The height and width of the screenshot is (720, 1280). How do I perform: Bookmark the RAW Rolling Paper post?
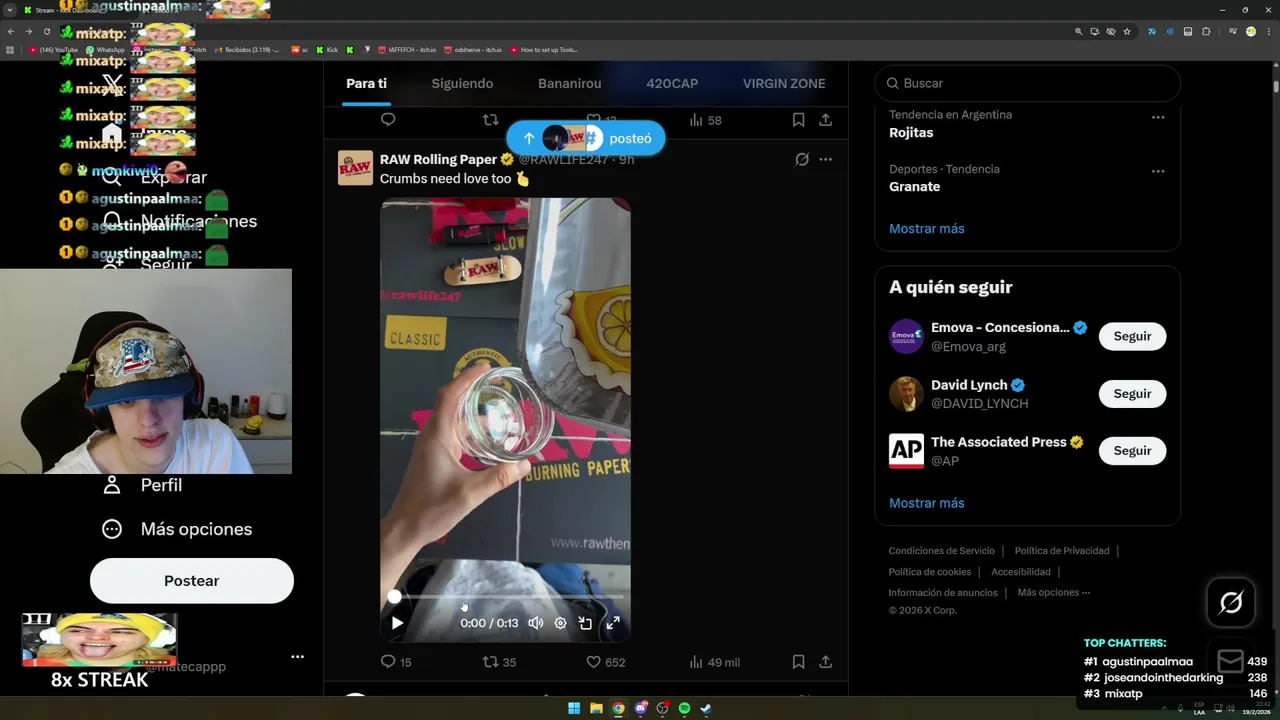(x=798, y=662)
